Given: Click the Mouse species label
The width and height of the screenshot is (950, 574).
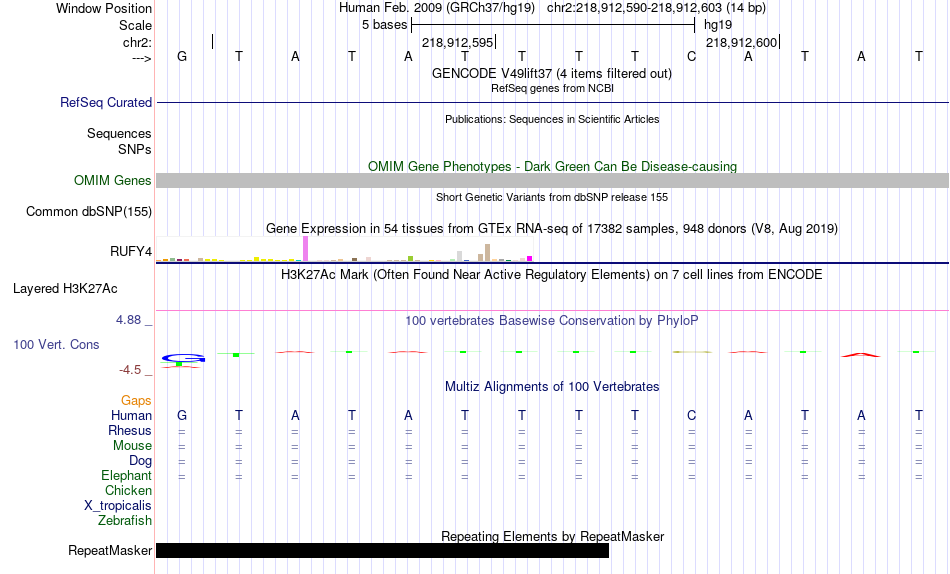Looking at the screenshot, I should [132, 446].
